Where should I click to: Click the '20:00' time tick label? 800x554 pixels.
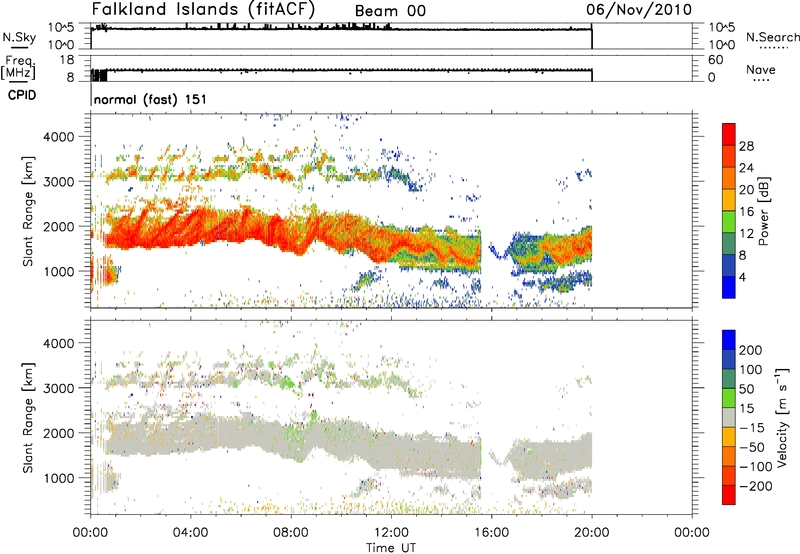point(591,532)
